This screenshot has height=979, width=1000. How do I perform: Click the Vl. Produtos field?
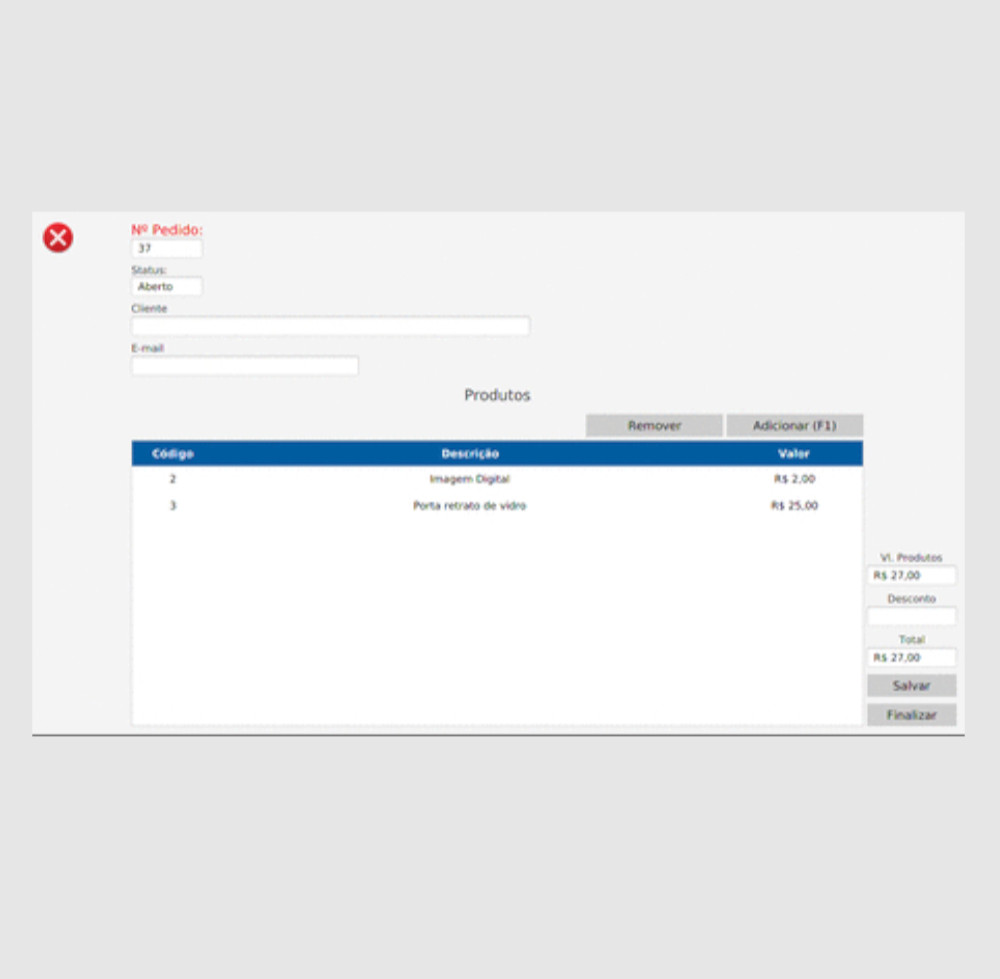pyautogui.click(x=911, y=576)
